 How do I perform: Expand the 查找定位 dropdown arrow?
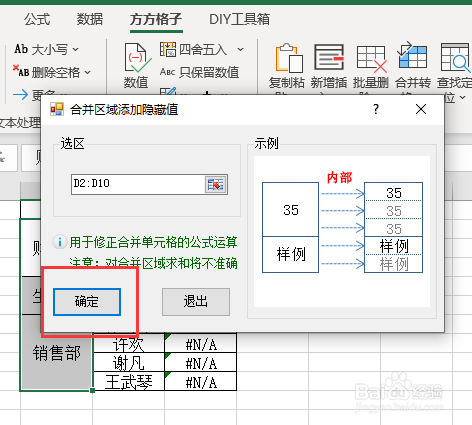[x=463, y=98]
